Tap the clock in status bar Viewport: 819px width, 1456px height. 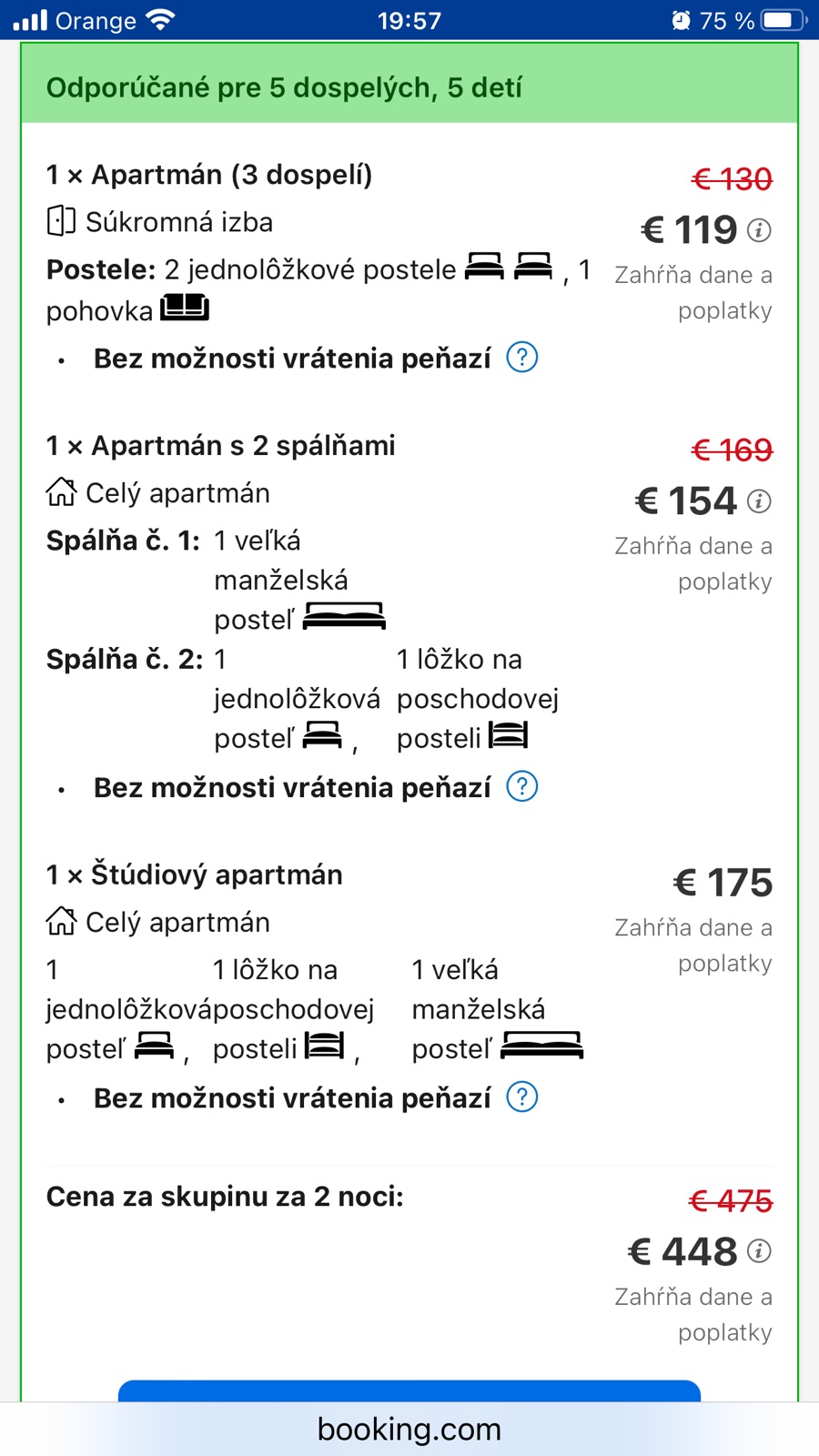click(x=409, y=20)
